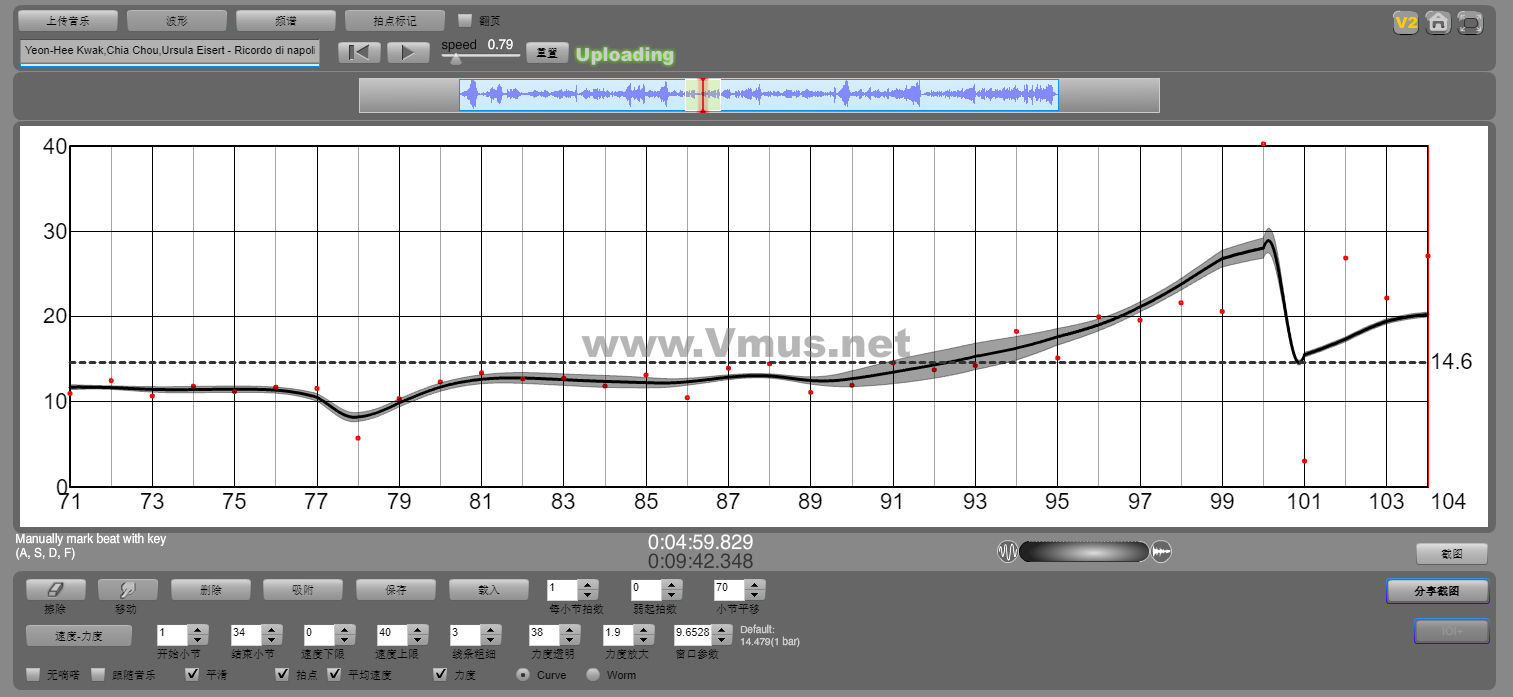Click the waveform icon left of zoom bar
1513x697 pixels.
point(1007,552)
